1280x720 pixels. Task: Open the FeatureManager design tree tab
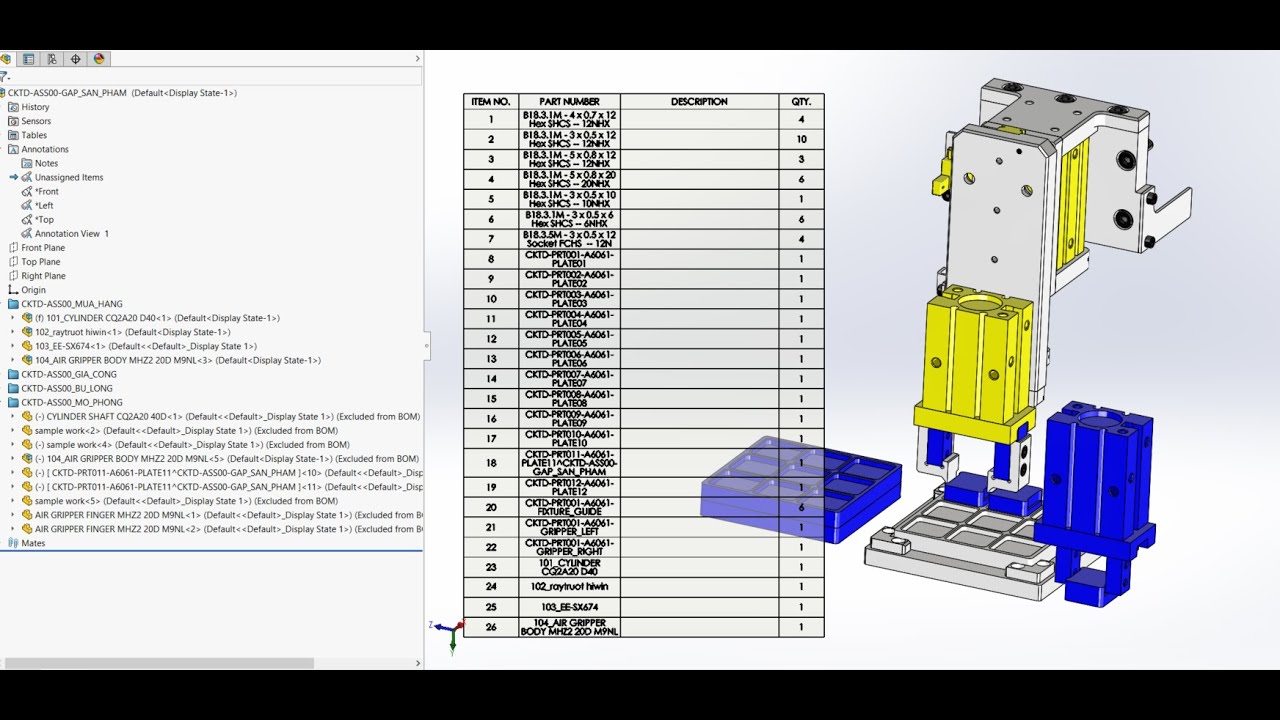point(5,59)
